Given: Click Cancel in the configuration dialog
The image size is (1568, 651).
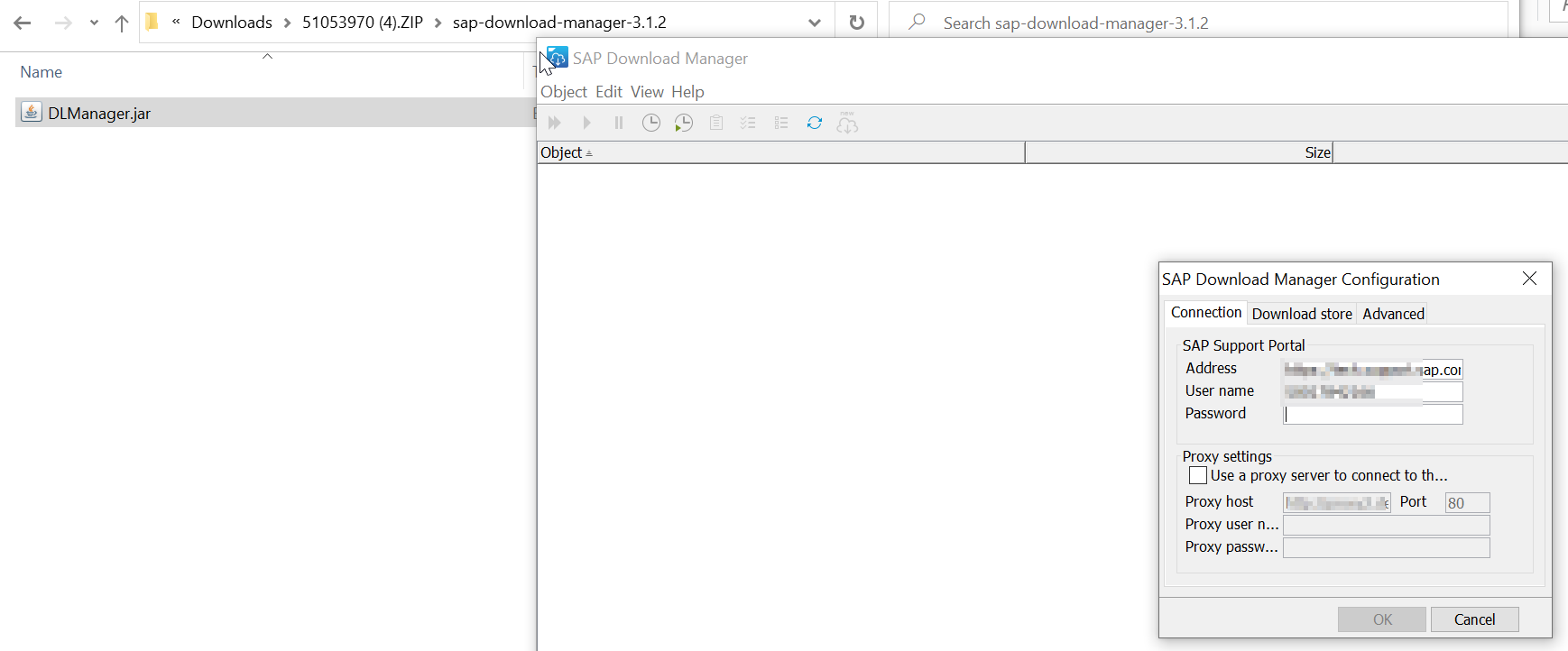Looking at the screenshot, I should tap(1475, 619).
